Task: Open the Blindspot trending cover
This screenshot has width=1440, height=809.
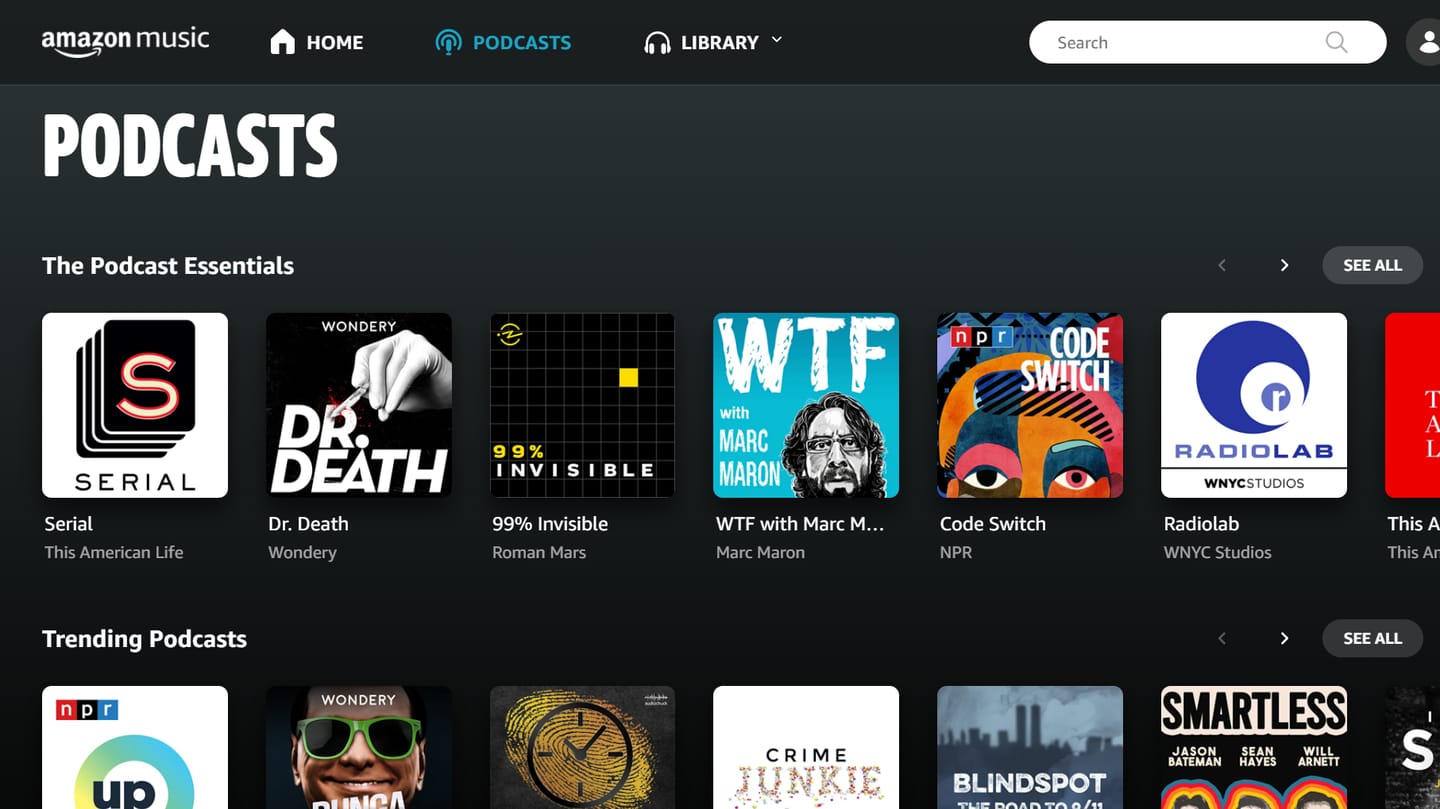Action: click(x=1030, y=748)
